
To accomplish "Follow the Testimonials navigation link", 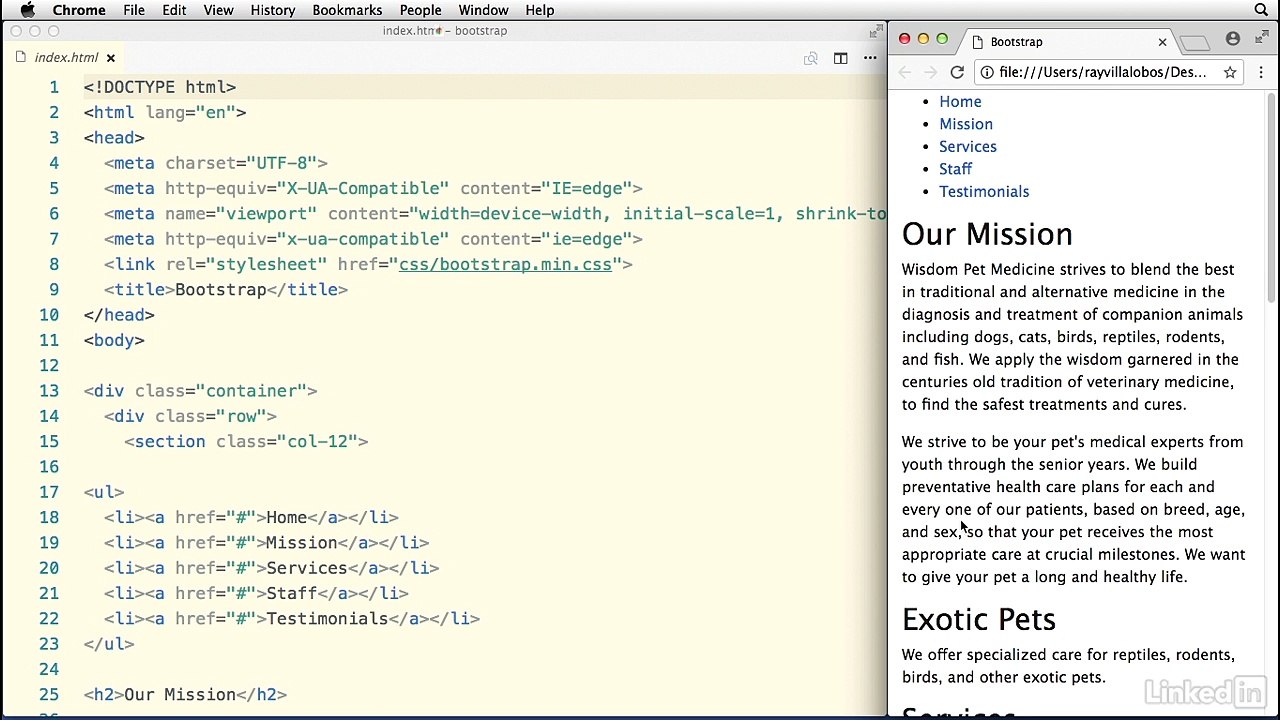I will (x=984, y=192).
